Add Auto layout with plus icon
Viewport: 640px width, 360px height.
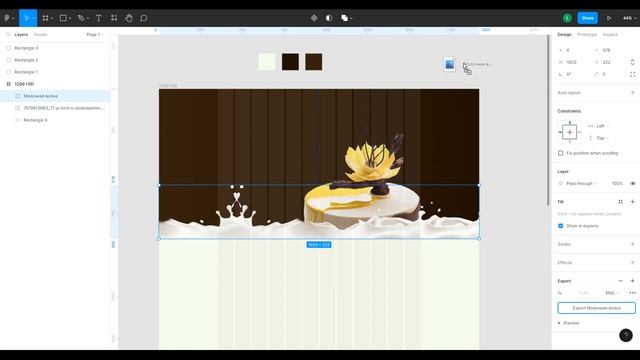coord(632,93)
